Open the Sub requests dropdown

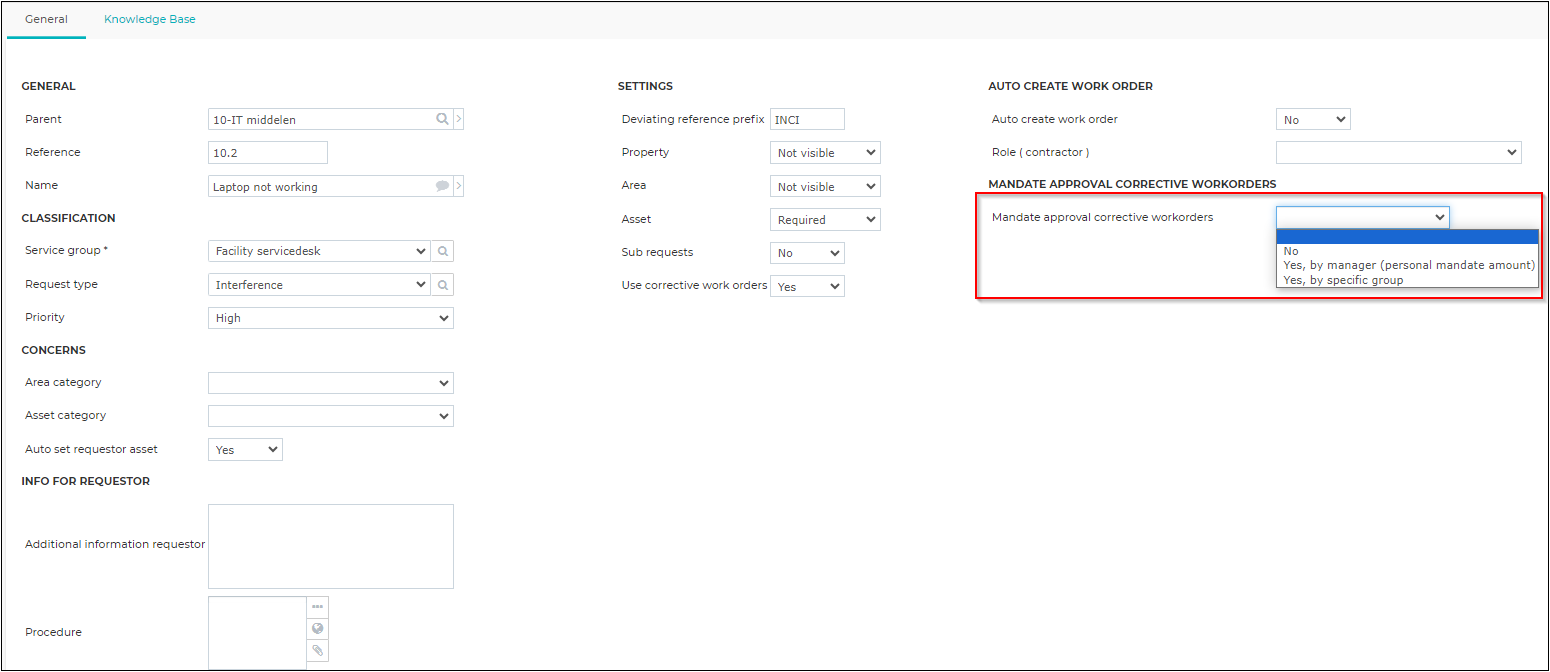pos(807,253)
